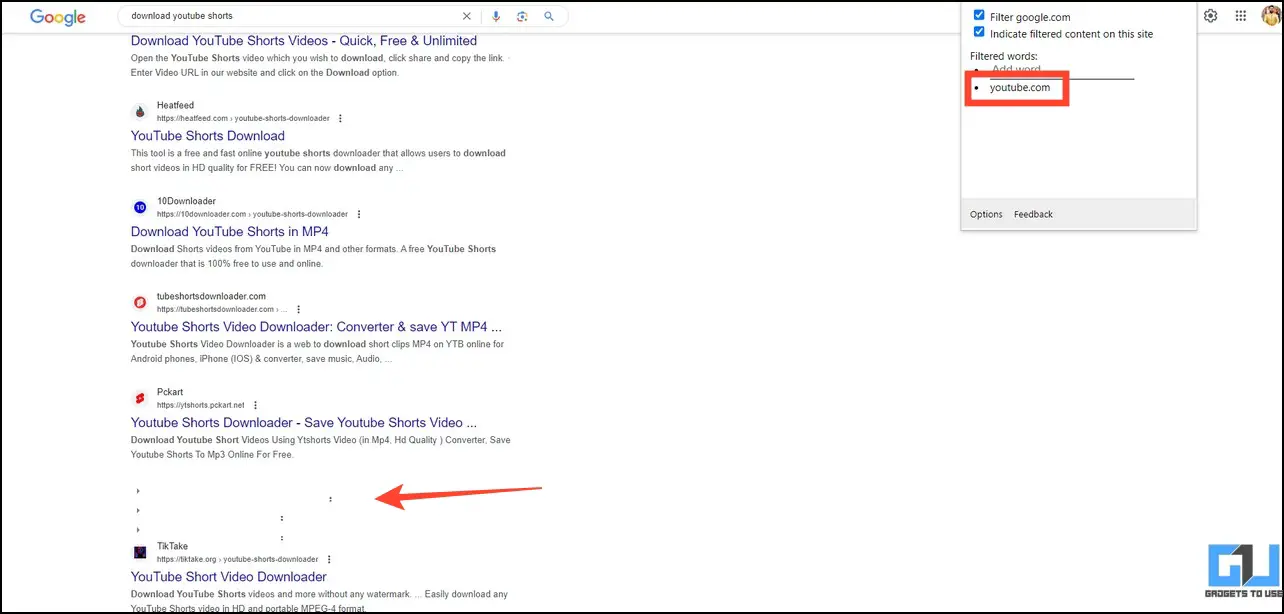Screen dimensions: 1284x614
Task: Open Youtube Shorts Downloader - Save Youtube result
Action: tap(304, 423)
